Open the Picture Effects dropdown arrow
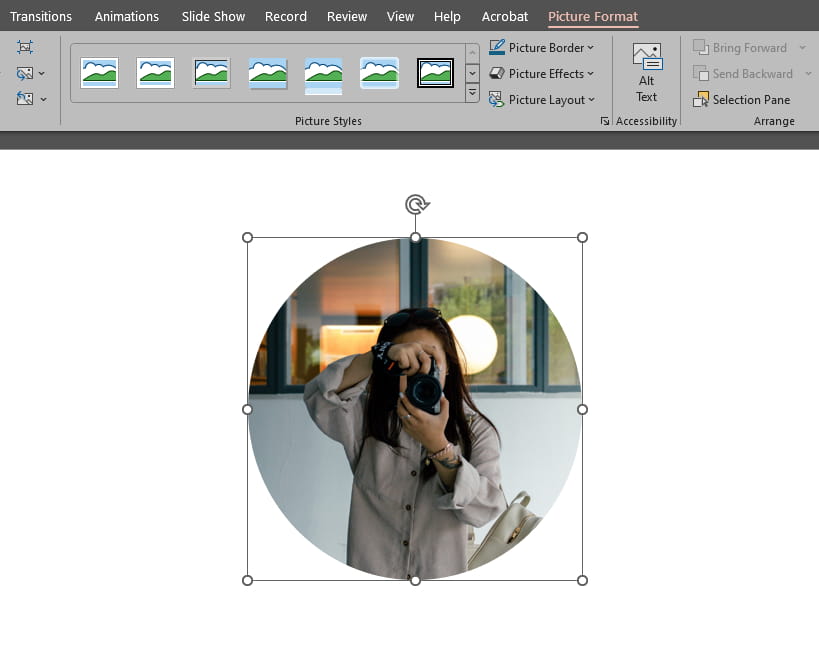The width and height of the screenshot is (819, 645). click(x=590, y=74)
